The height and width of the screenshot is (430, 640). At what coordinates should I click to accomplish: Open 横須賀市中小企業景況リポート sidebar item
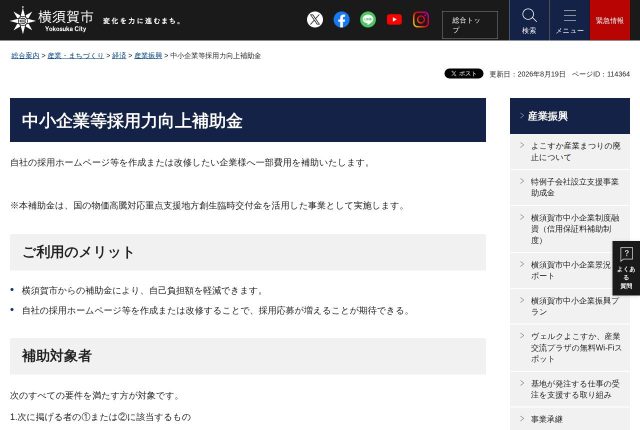tap(570, 270)
